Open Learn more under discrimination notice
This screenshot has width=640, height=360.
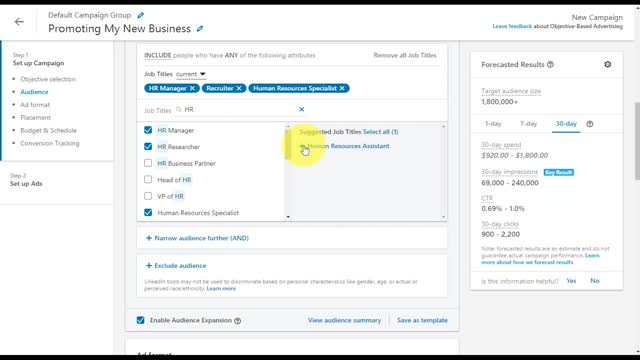click(x=221, y=289)
